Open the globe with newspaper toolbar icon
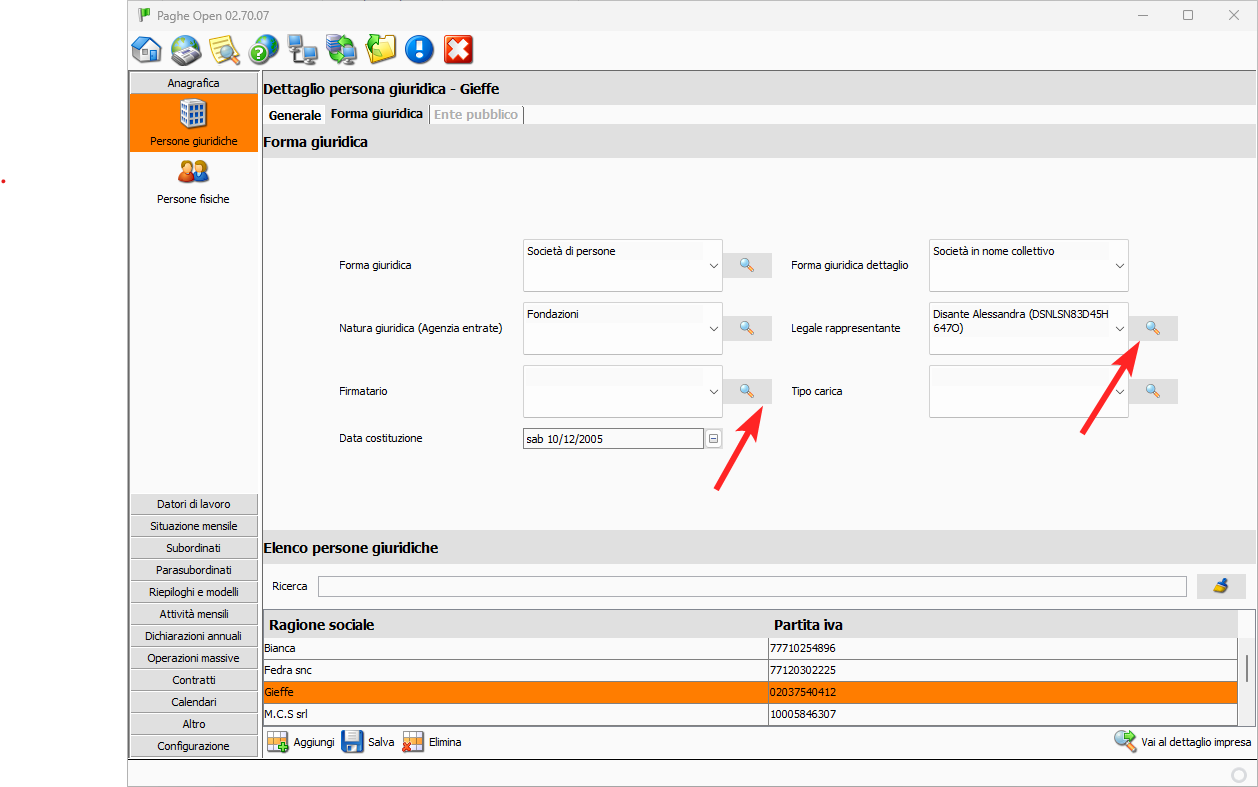This screenshot has width=1258, height=787. coord(186,49)
